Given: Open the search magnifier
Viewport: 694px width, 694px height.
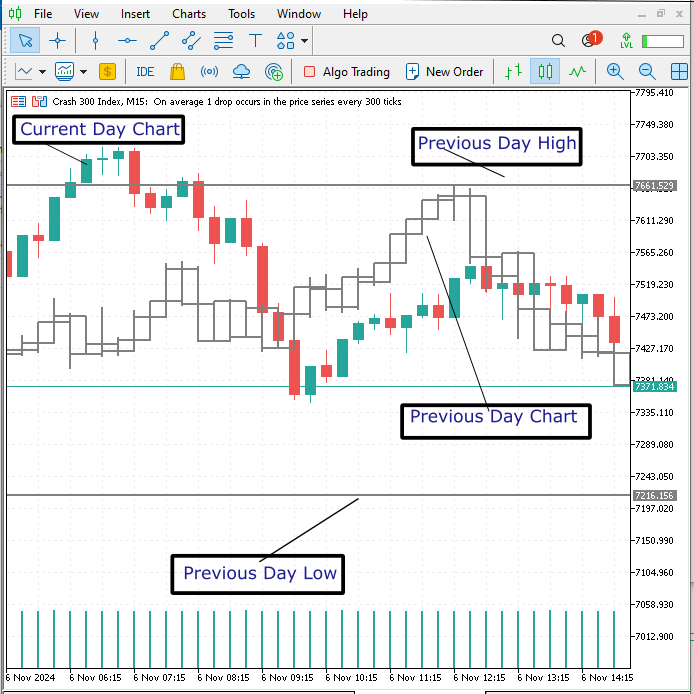Looking at the screenshot, I should [559, 41].
